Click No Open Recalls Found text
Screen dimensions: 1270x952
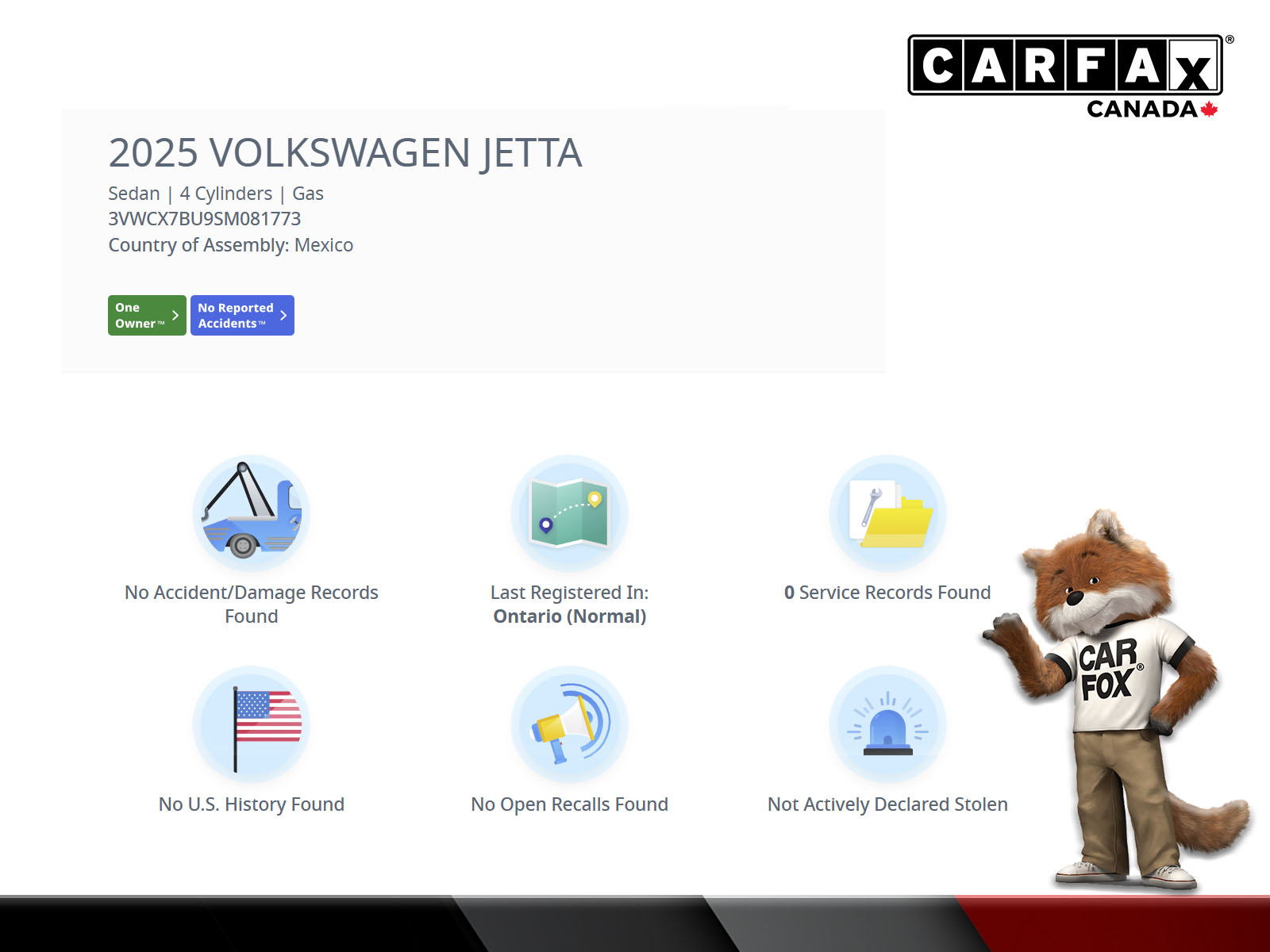pos(569,804)
